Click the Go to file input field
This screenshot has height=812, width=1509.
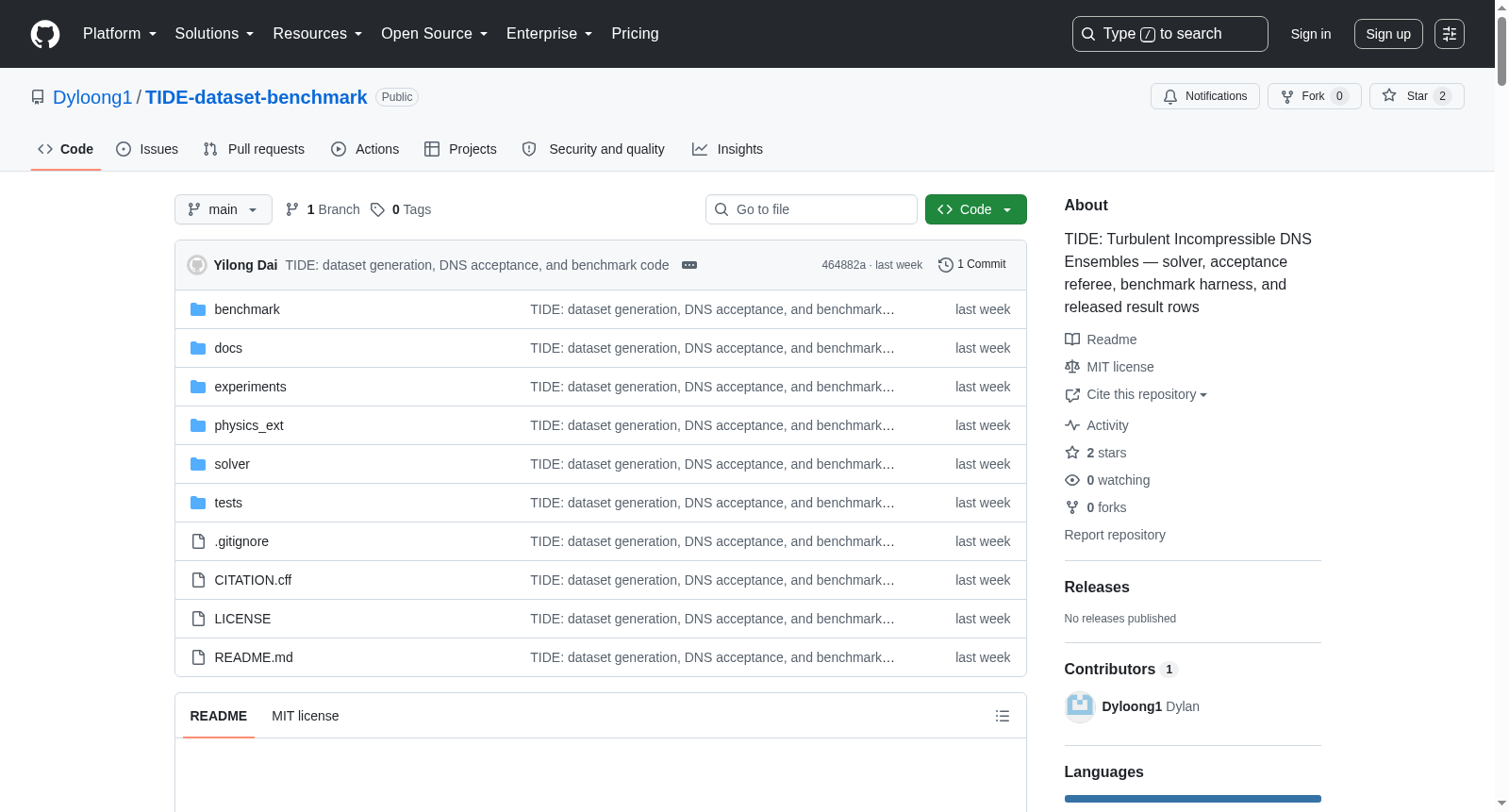(811, 209)
